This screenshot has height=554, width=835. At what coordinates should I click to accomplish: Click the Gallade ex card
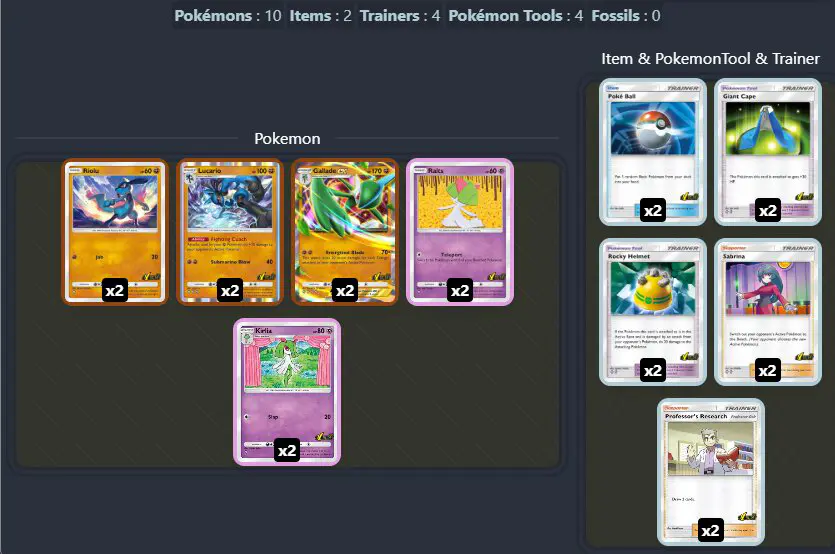(345, 232)
